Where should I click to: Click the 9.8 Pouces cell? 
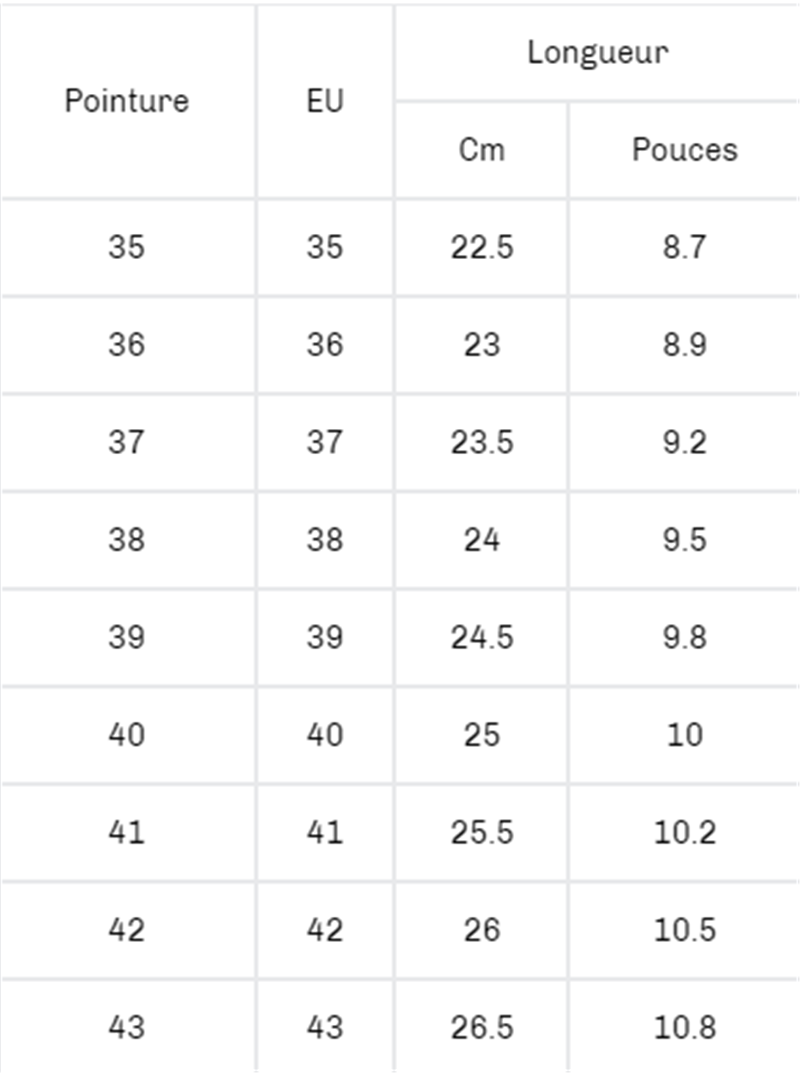point(684,637)
